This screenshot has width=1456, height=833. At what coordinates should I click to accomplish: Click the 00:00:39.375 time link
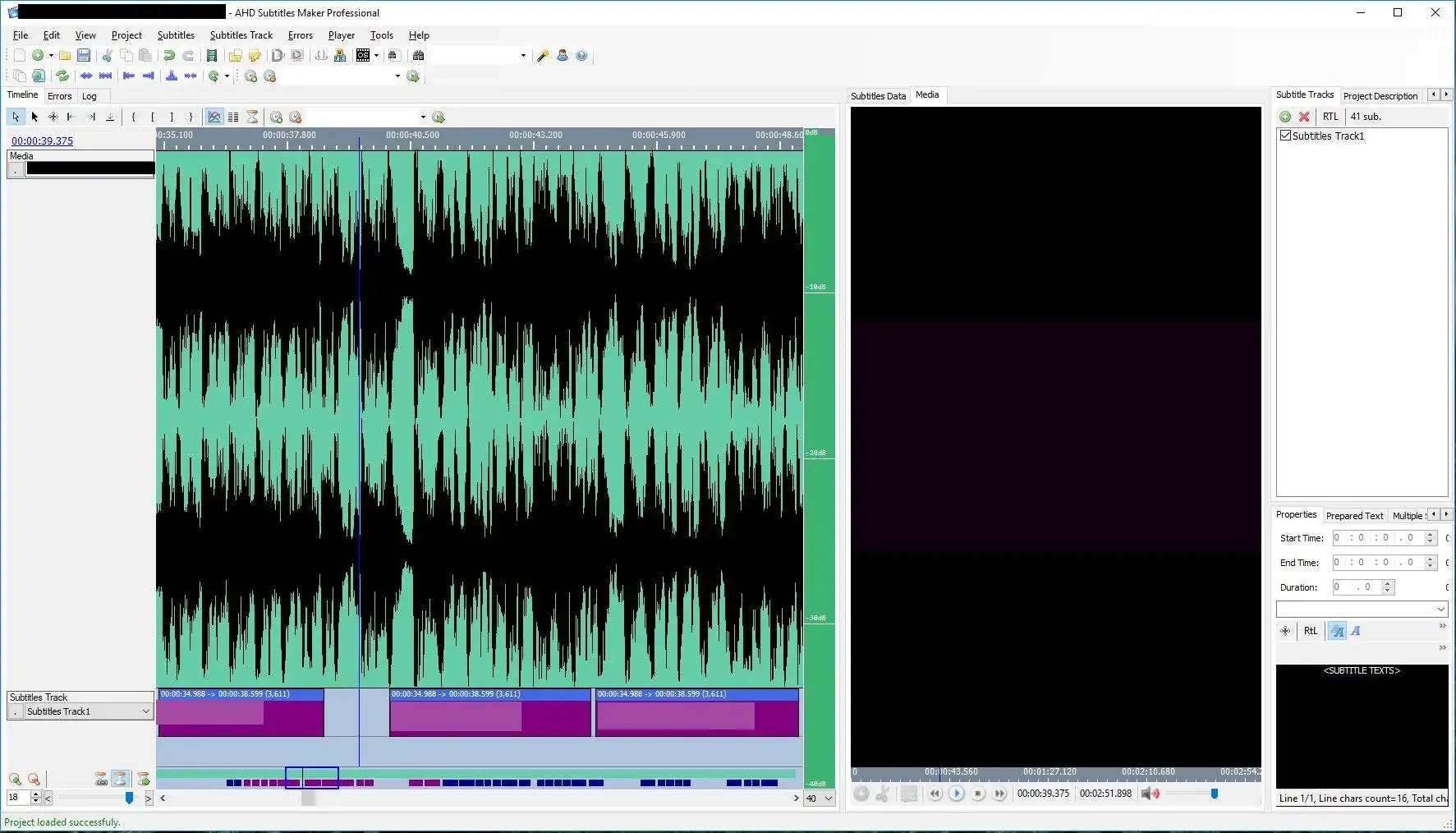[42, 140]
